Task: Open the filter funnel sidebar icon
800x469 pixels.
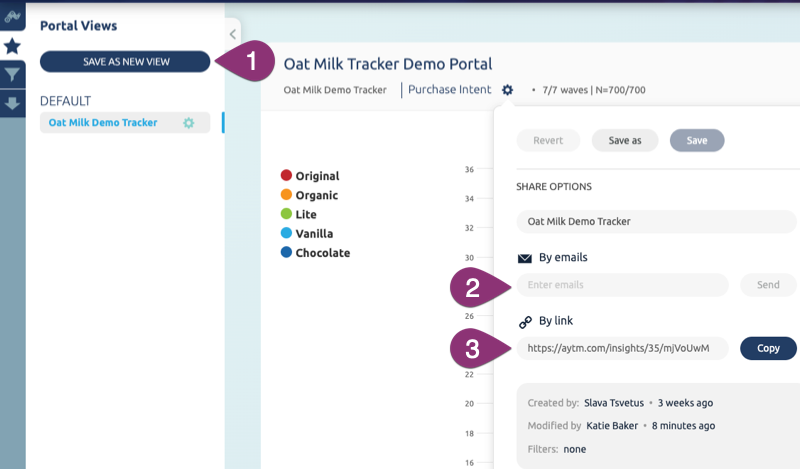Action: 12,75
